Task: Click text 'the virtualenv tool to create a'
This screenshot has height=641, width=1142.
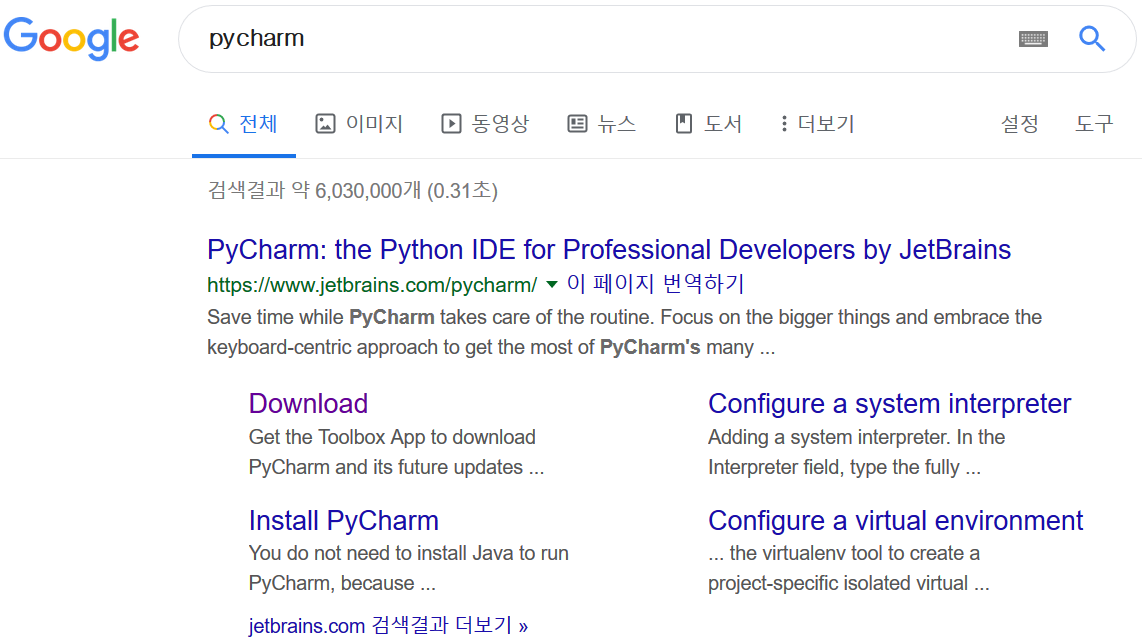Action: click(854, 553)
